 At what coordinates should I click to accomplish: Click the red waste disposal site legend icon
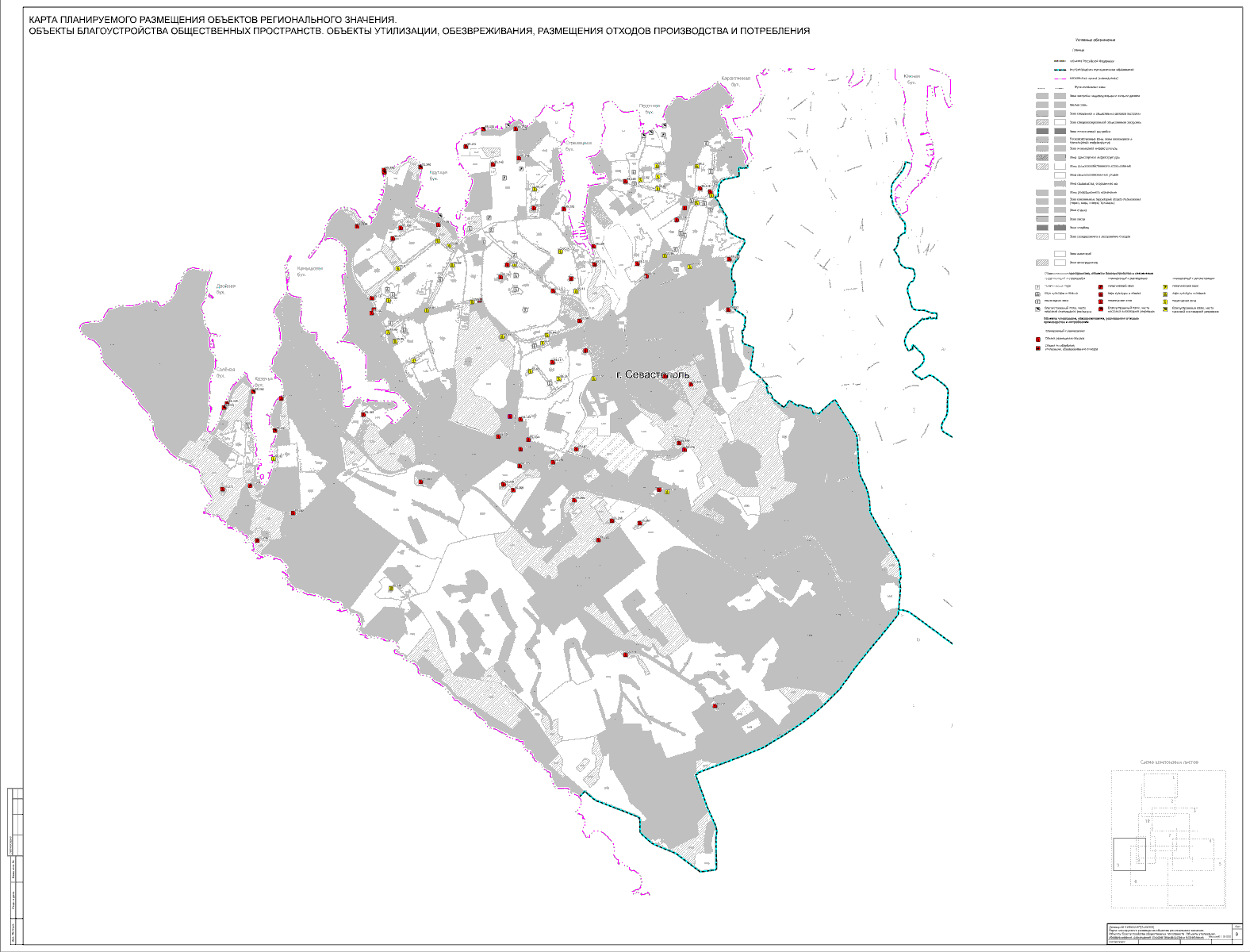click(1038, 339)
